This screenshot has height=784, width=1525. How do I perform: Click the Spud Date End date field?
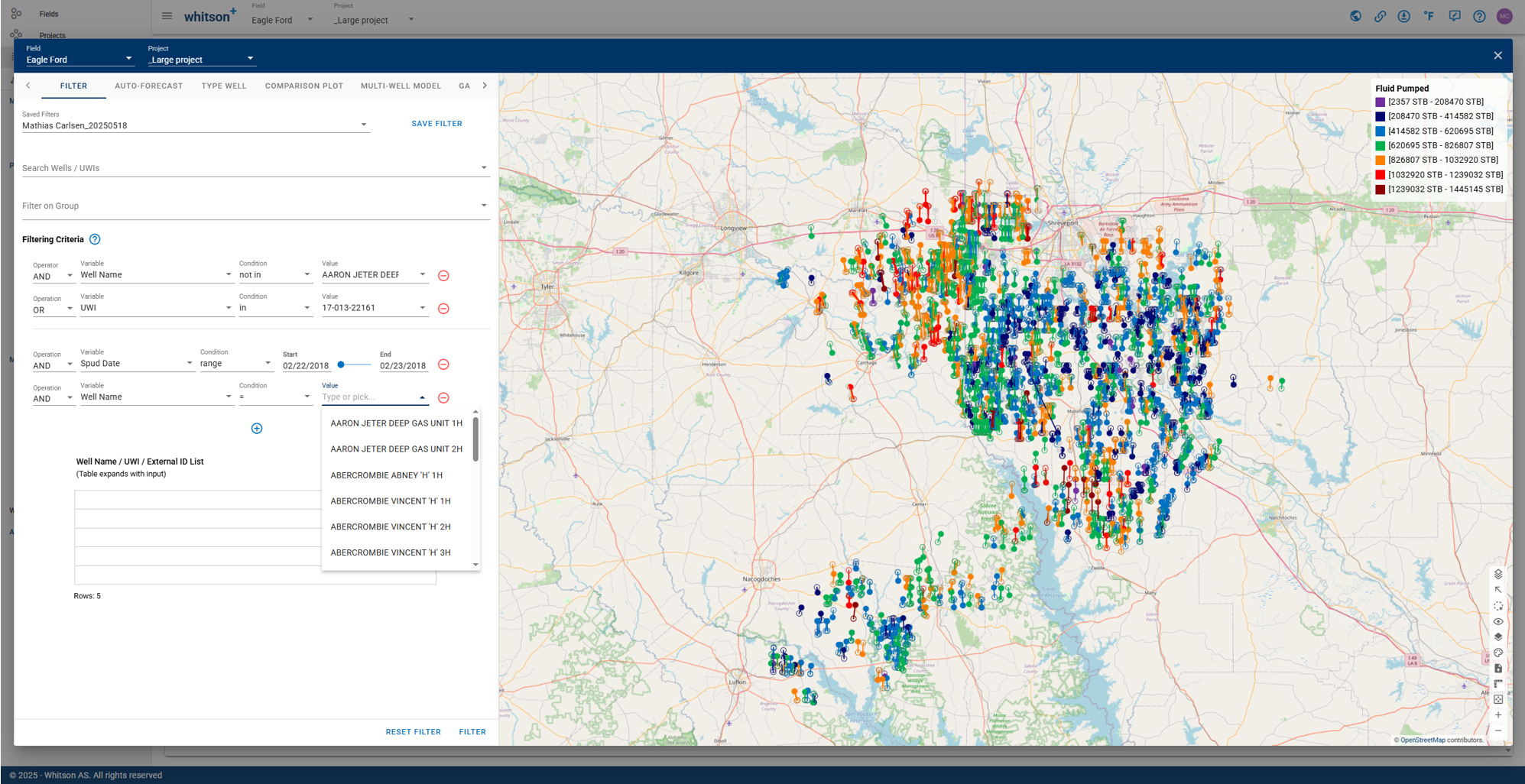point(403,366)
